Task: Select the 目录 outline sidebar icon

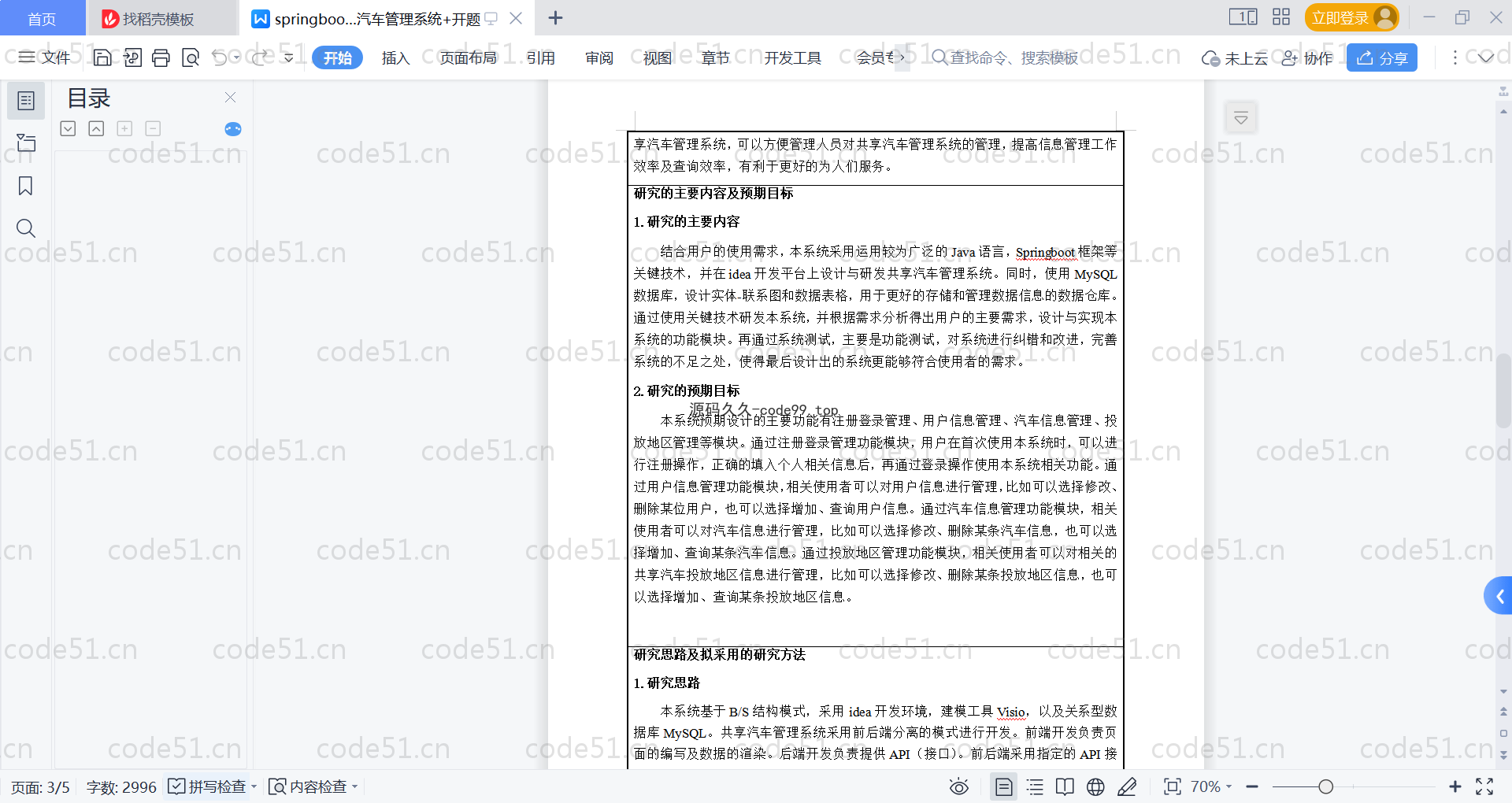Action: pyautogui.click(x=26, y=101)
